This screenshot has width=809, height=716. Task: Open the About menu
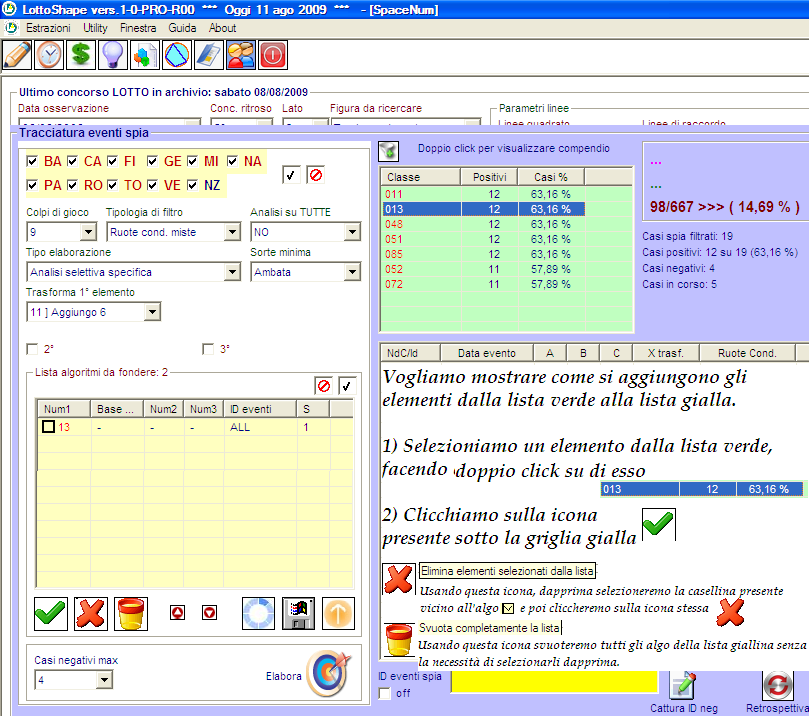[222, 28]
